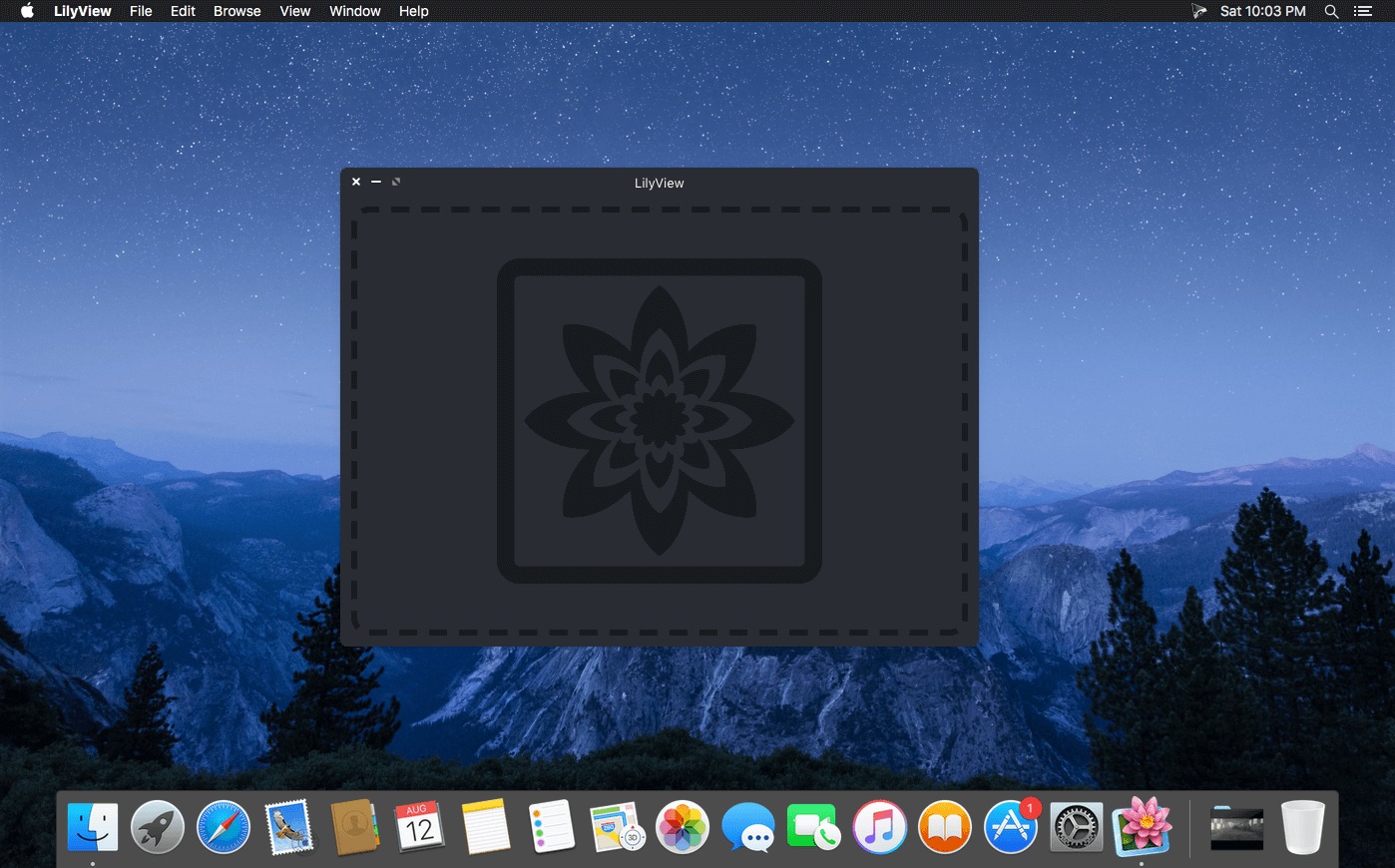
Task: Open System Preferences gear icon
Action: [1076, 828]
